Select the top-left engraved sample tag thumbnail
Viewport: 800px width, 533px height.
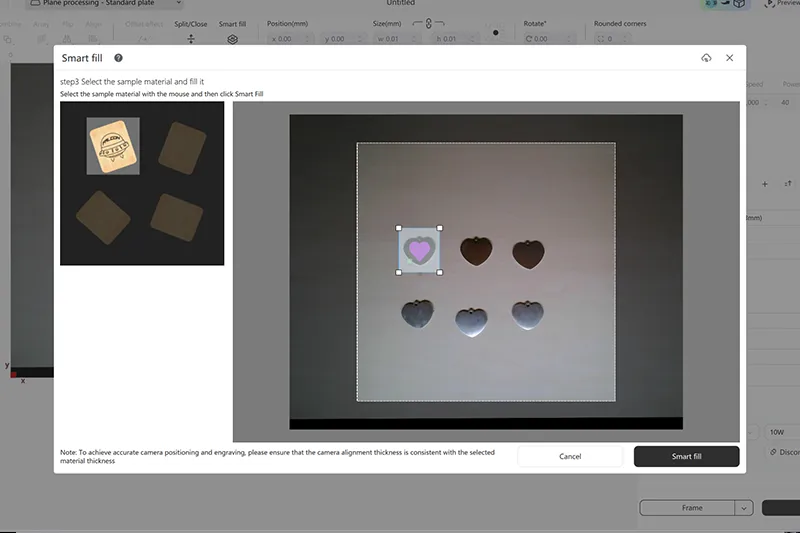(x=112, y=146)
